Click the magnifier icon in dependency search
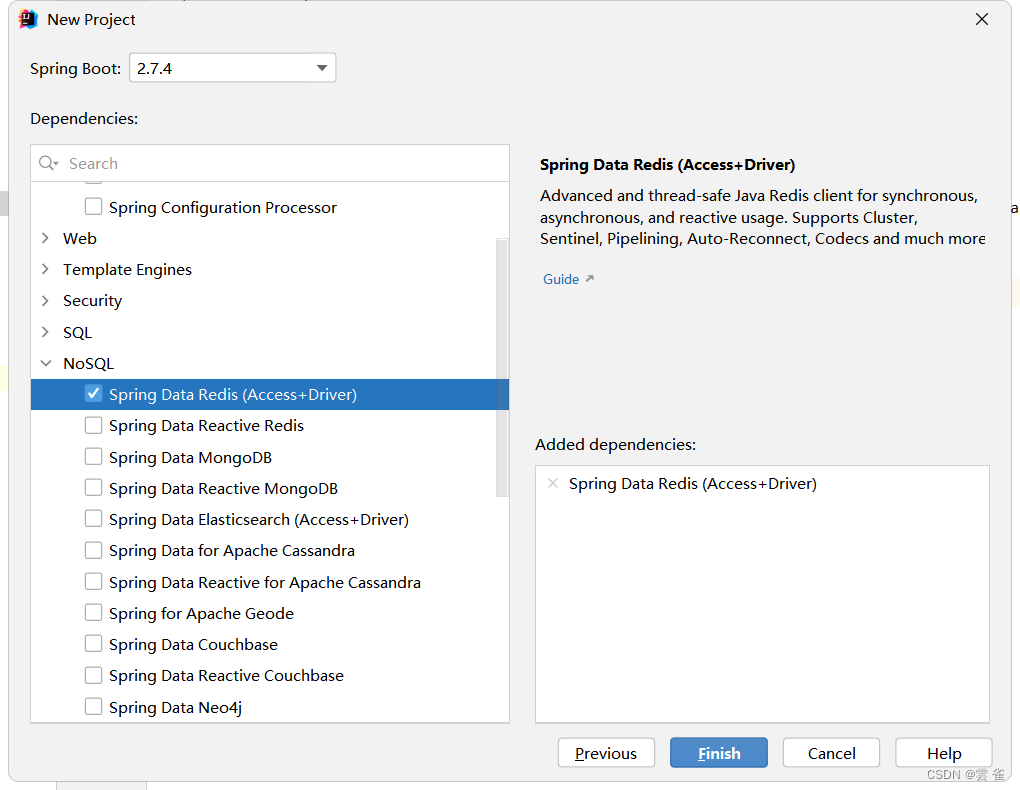This screenshot has width=1020, height=790. [x=47, y=163]
